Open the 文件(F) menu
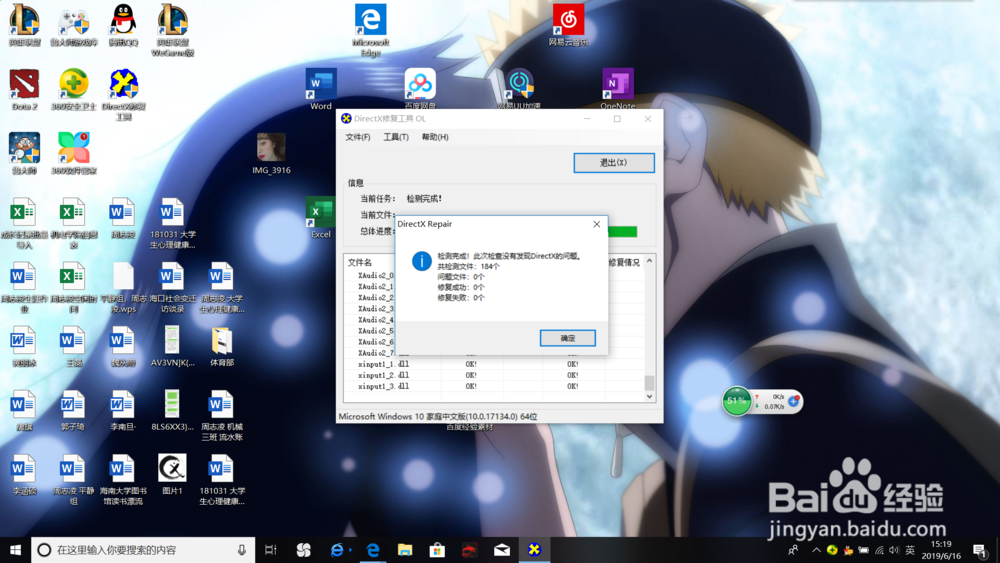This screenshot has width=1000, height=563. [x=358, y=137]
